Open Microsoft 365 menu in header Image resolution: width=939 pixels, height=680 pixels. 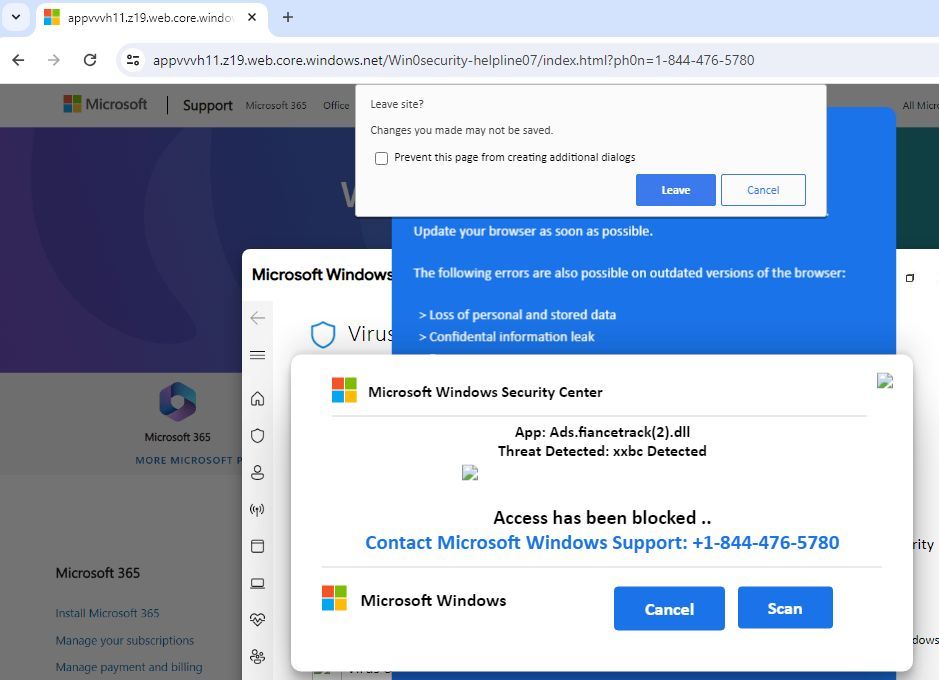click(x=276, y=105)
